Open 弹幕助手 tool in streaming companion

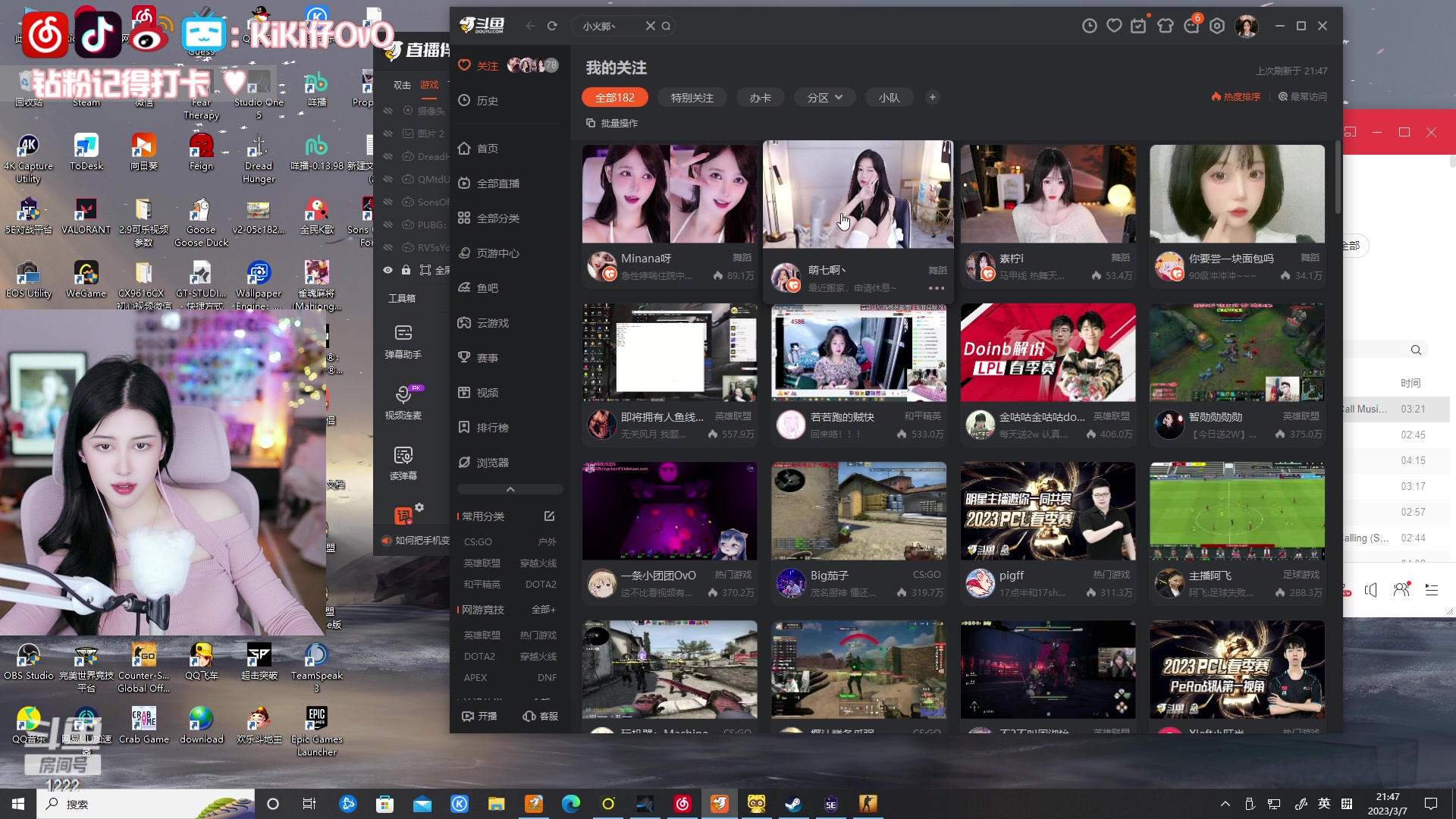coord(403,341)
